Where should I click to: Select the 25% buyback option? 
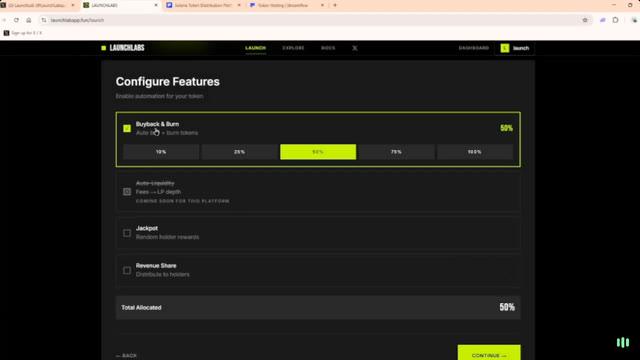(x=240, y=152)
